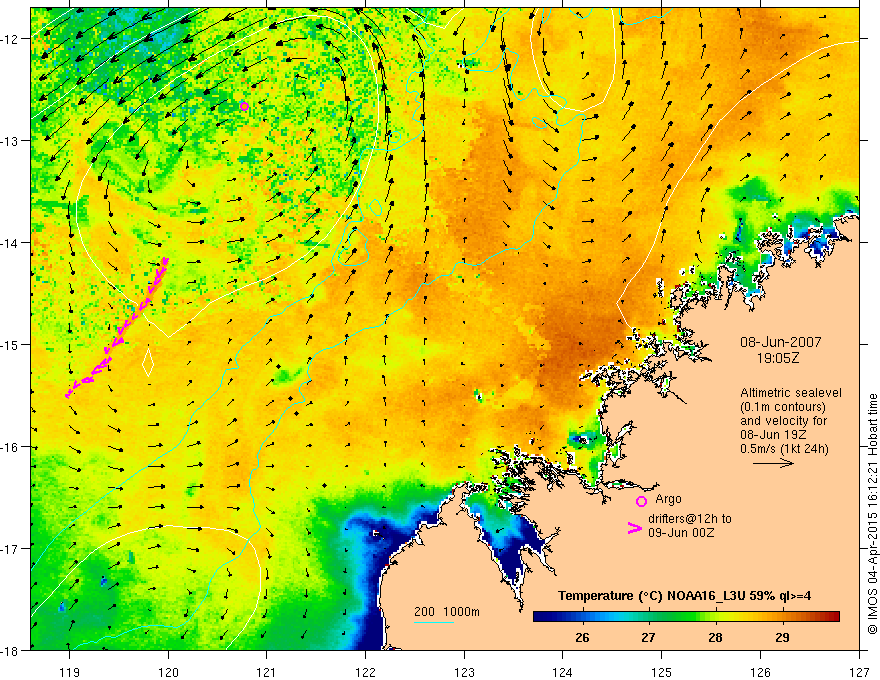Click the longitude 124 axis label

(563, 672)
